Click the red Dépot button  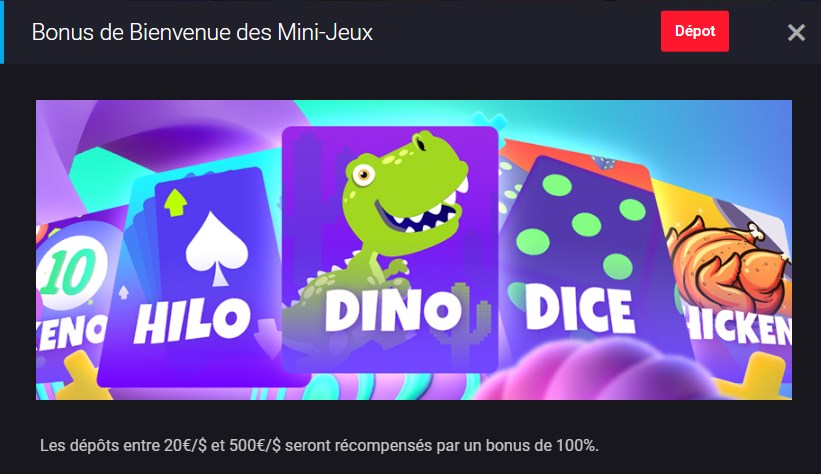(694, 31)
